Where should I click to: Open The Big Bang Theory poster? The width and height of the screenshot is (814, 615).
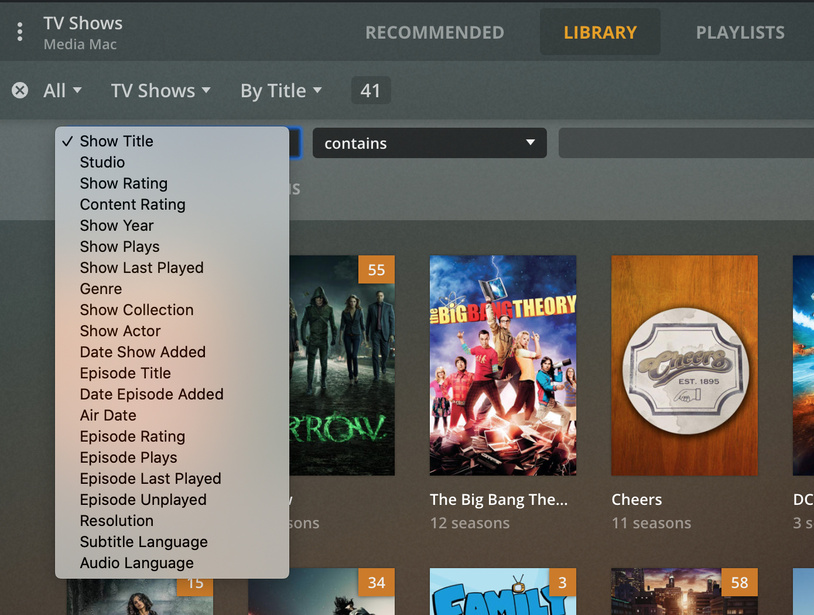[x=503, y=365]
